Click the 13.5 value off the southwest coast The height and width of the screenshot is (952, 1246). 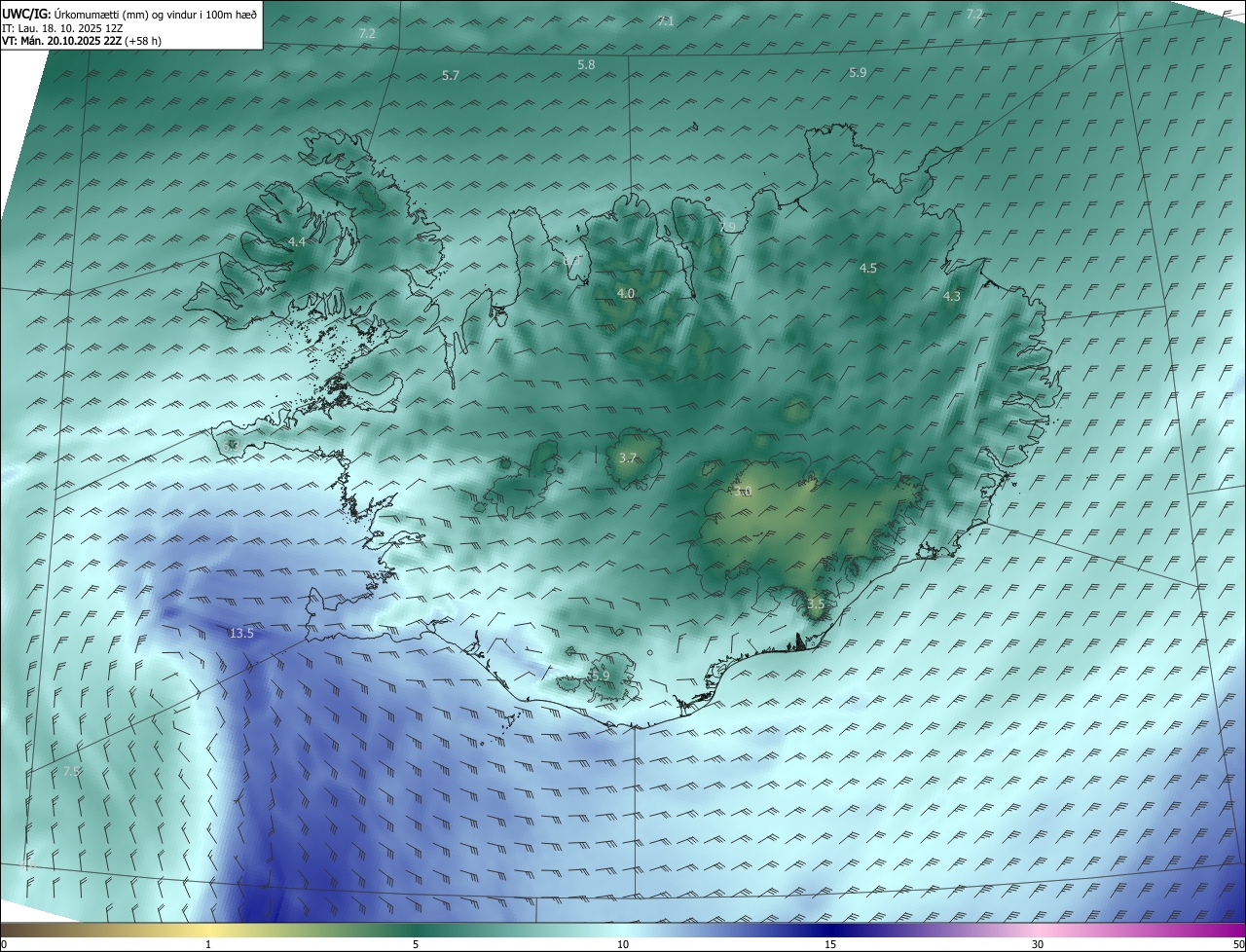[241, 633]
